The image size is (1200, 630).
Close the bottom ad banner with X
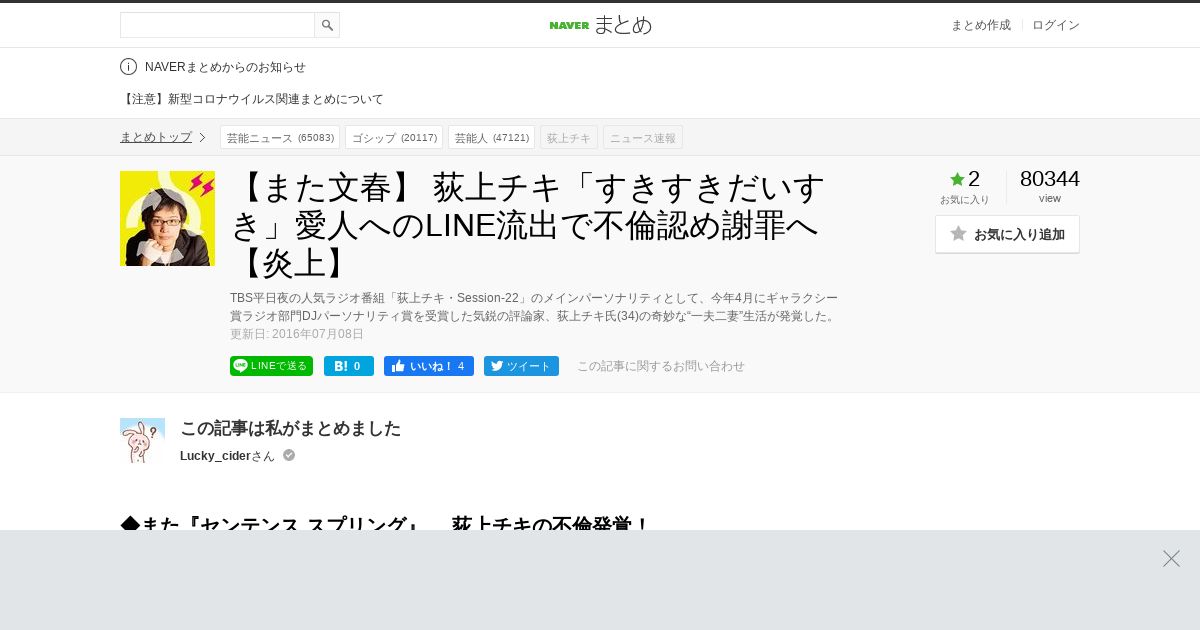click(x=1171, y=558)
